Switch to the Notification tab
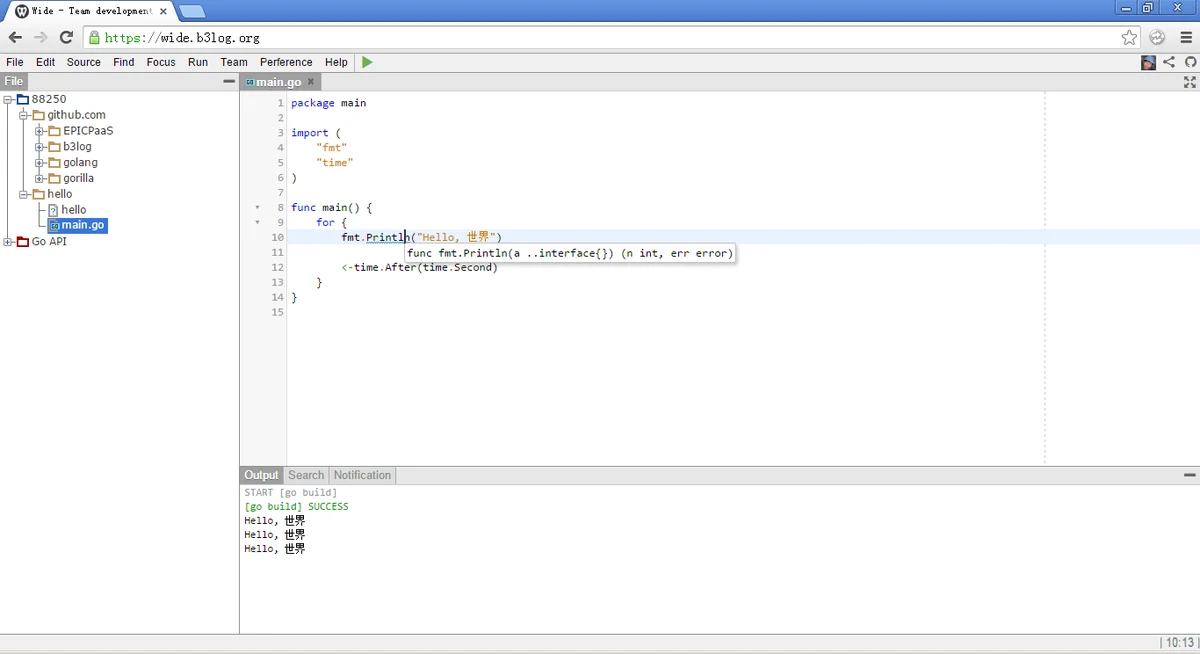The image size is (1200, 654). coord(362,475)
